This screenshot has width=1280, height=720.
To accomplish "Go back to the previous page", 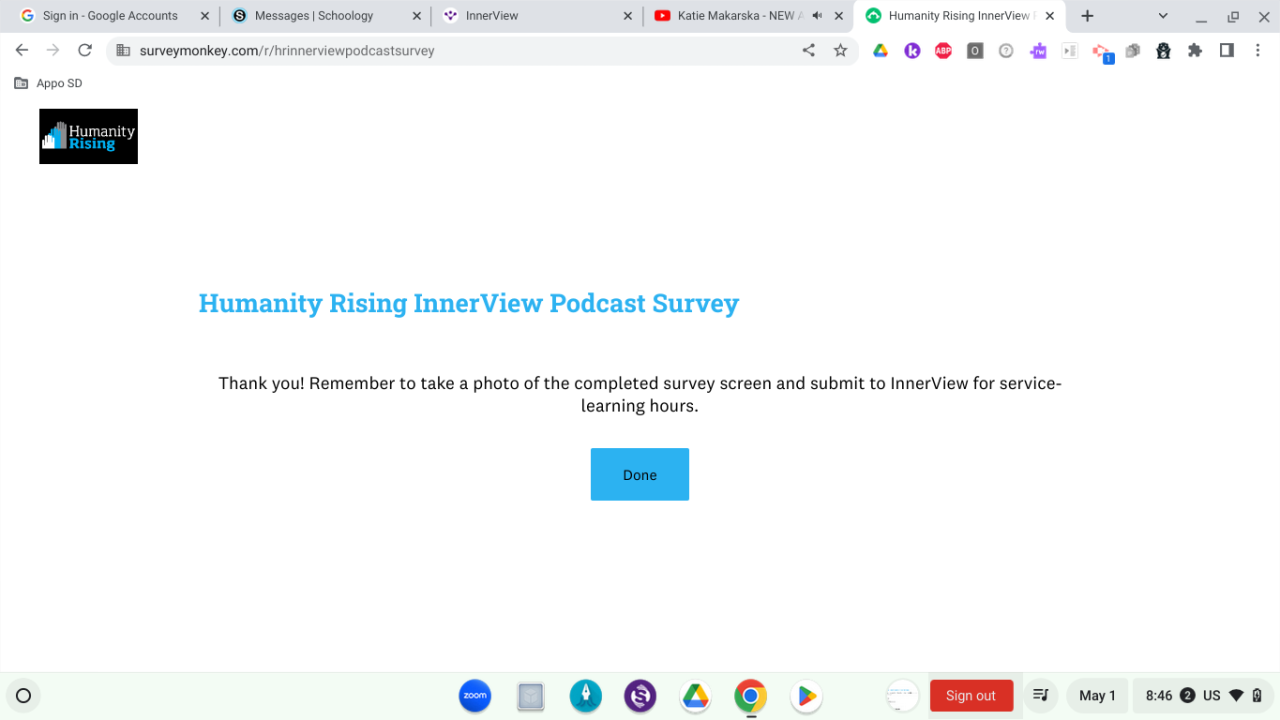I will (x=22, y=50).
